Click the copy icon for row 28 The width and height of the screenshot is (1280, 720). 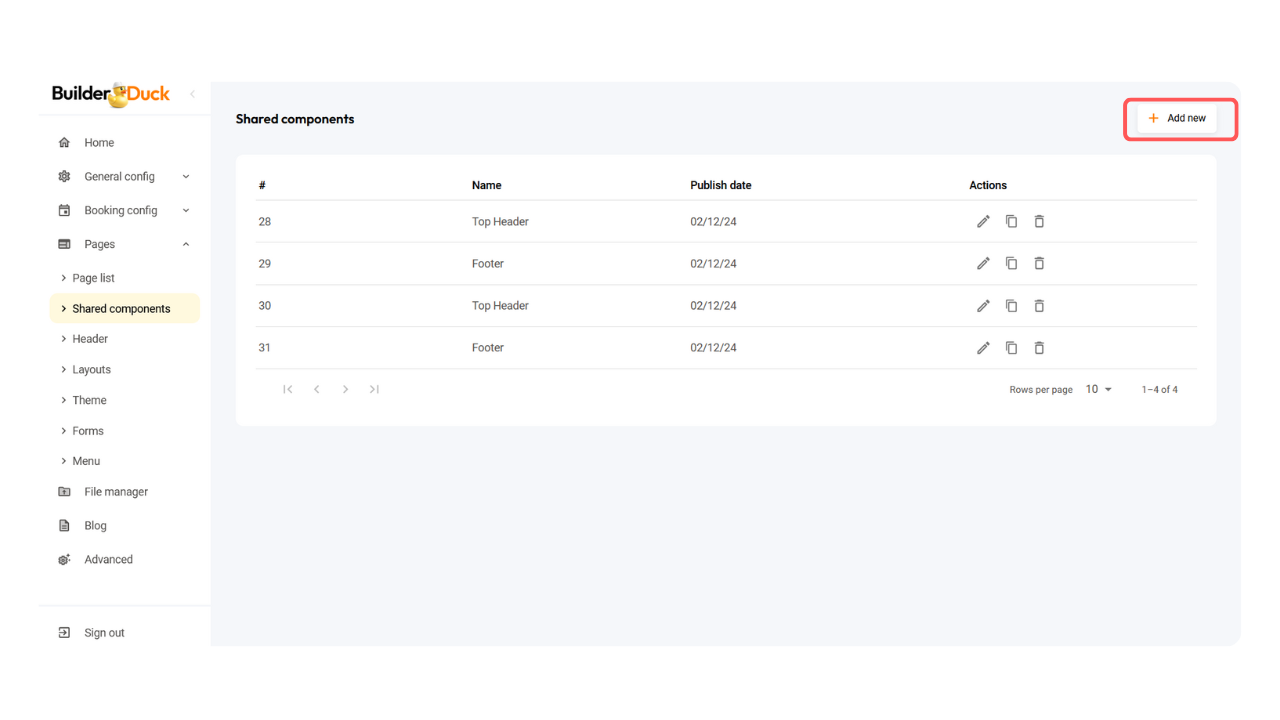tap(1011, 221)
